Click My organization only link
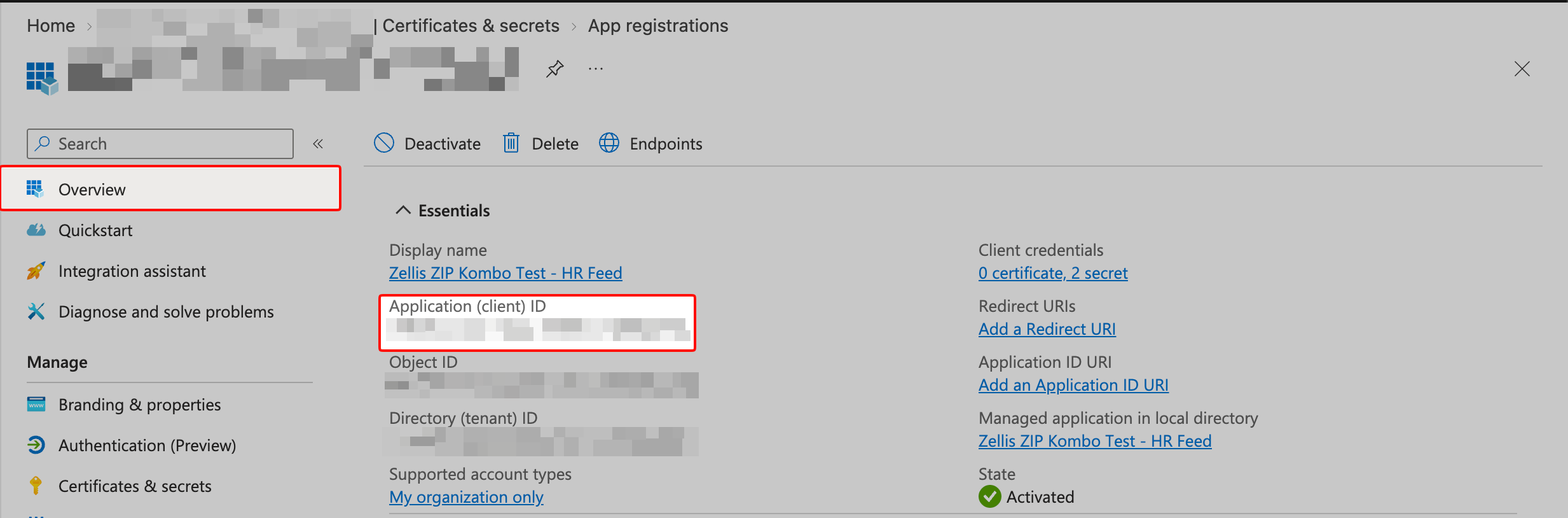Viewport: 1568px width, 518px height. (x=466, y=497)
